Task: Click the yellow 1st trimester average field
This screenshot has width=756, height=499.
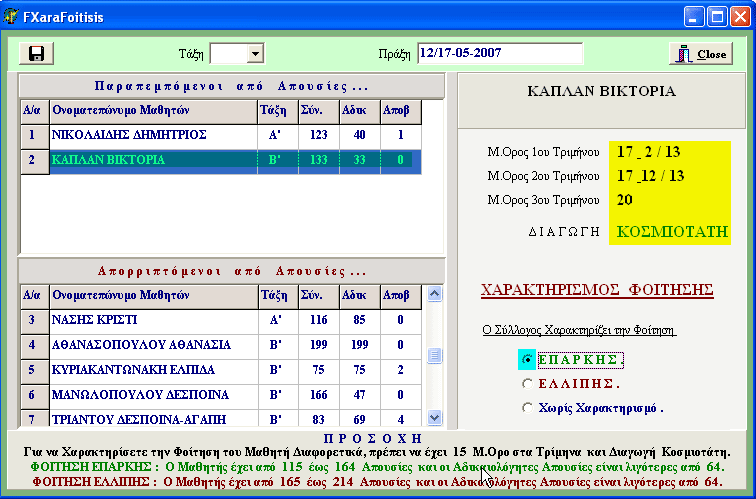Action: (670, 152)
